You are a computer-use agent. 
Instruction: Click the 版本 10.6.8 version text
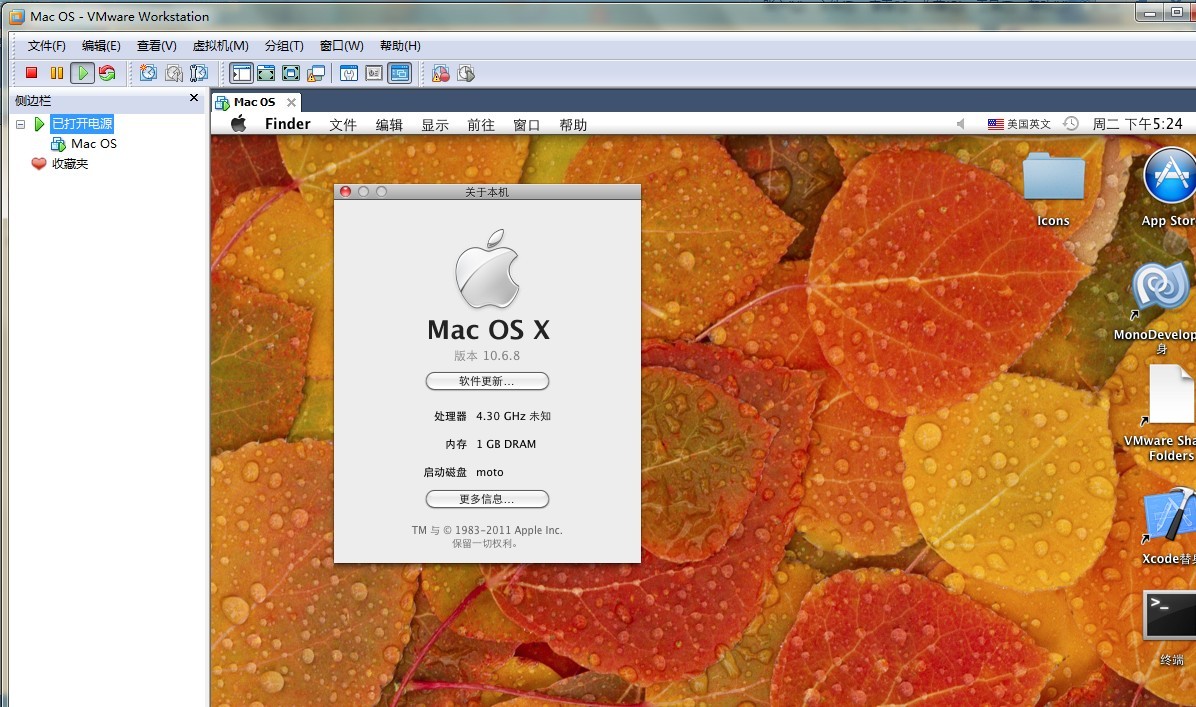(x=487, y=355)
